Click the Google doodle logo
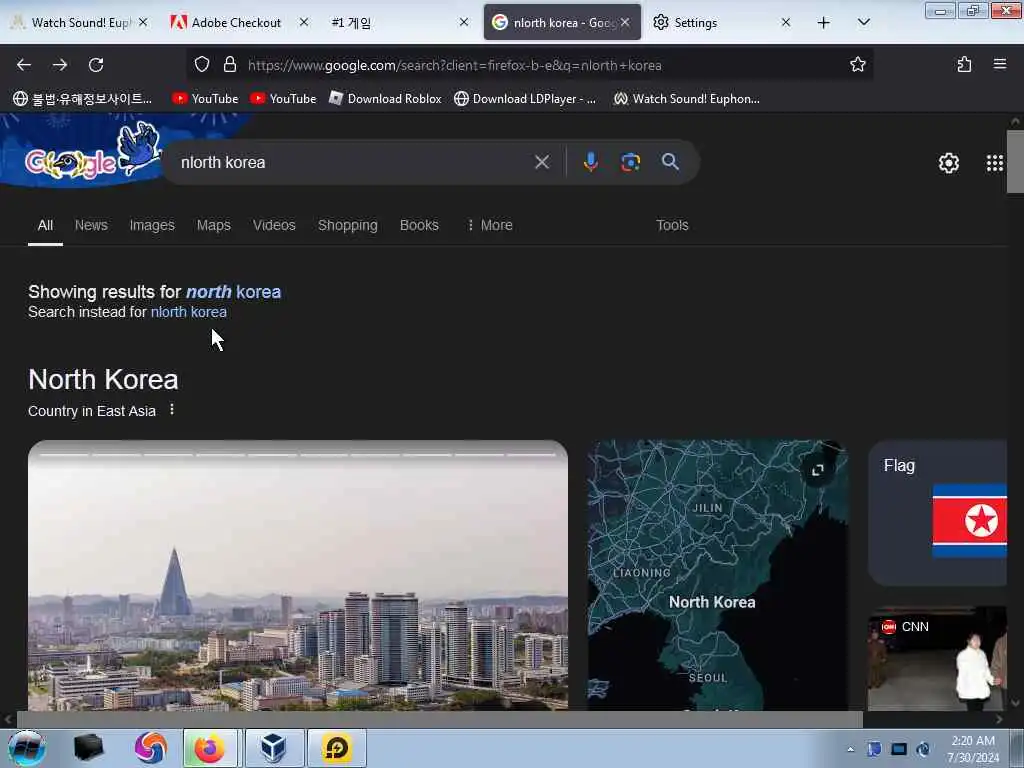 [x=91, y=153]
